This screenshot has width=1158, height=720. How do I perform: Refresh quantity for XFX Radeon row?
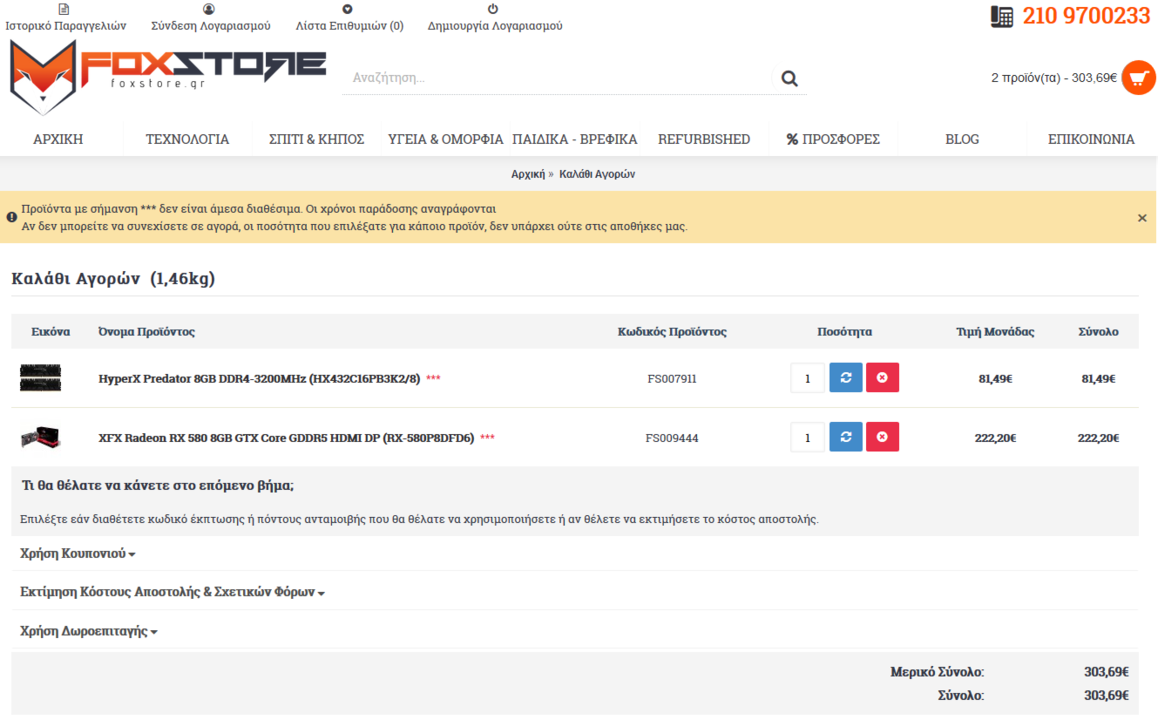846,436
